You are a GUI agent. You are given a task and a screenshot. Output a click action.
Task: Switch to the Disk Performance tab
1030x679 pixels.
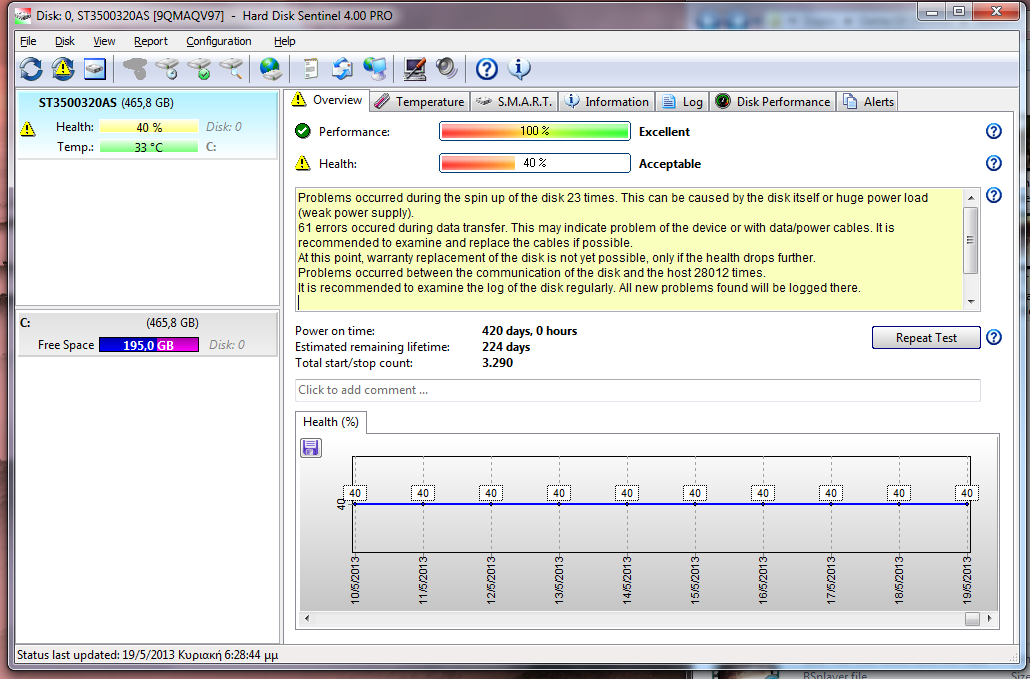click(773, 102)
